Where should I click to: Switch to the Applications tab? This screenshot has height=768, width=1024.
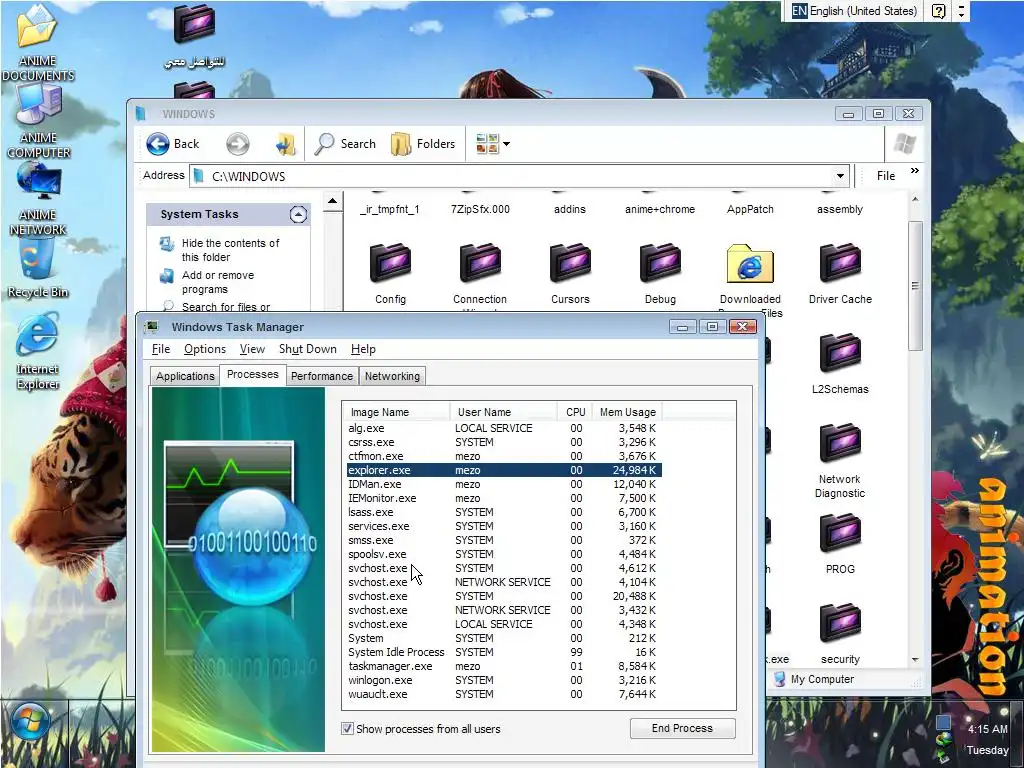tap(185, 376)
